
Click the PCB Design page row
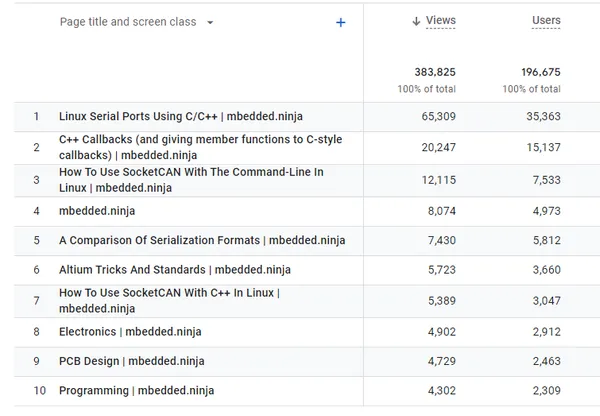131,361
